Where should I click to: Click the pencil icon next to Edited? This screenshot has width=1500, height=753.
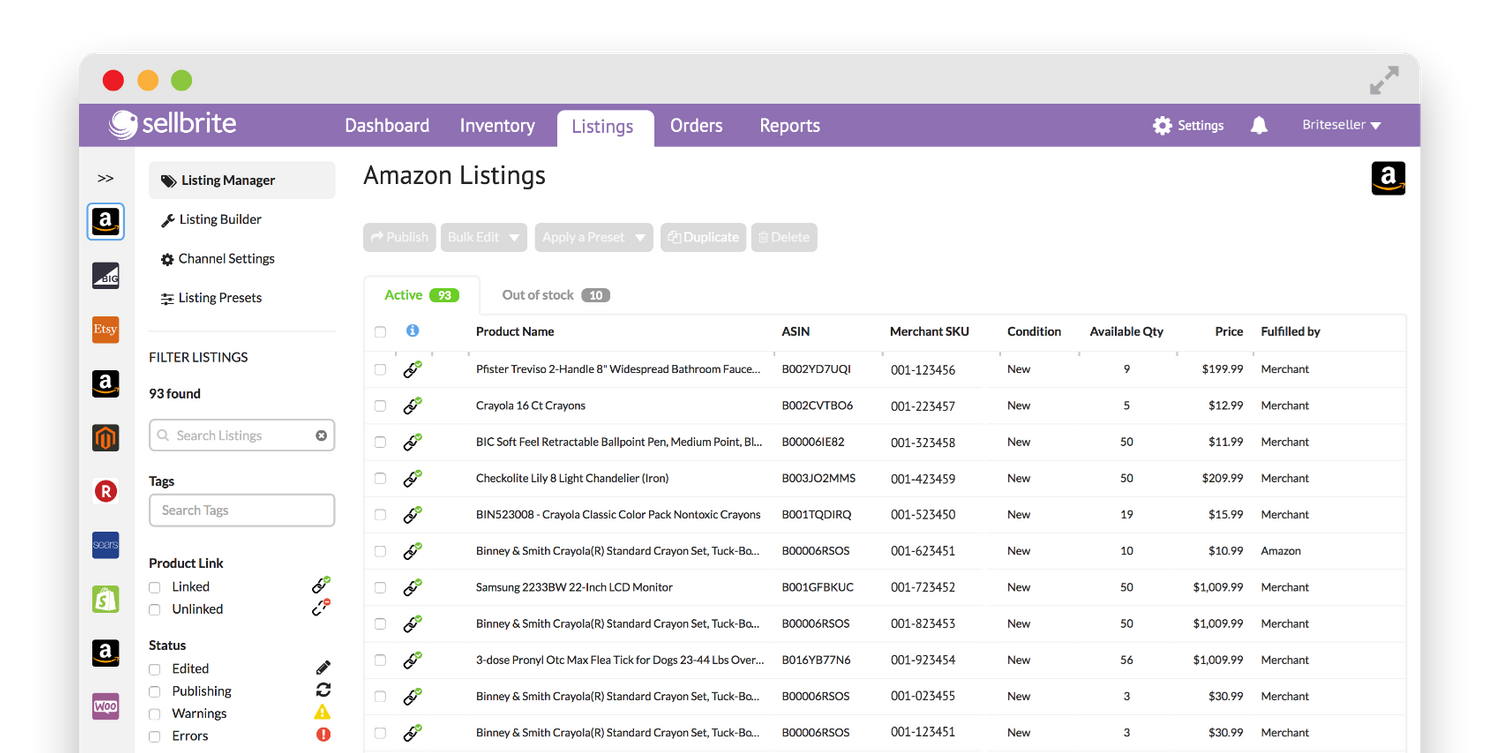pyautogui.click(x=323, y=667)
